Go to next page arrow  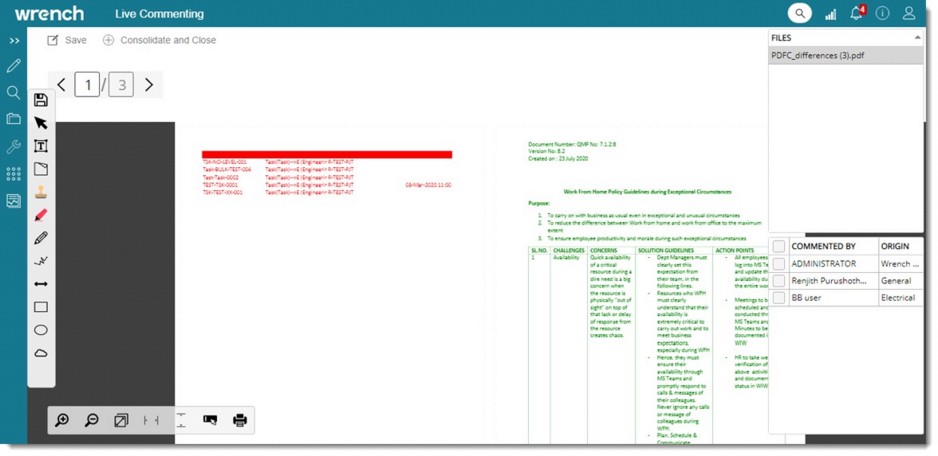coord(149,85)
